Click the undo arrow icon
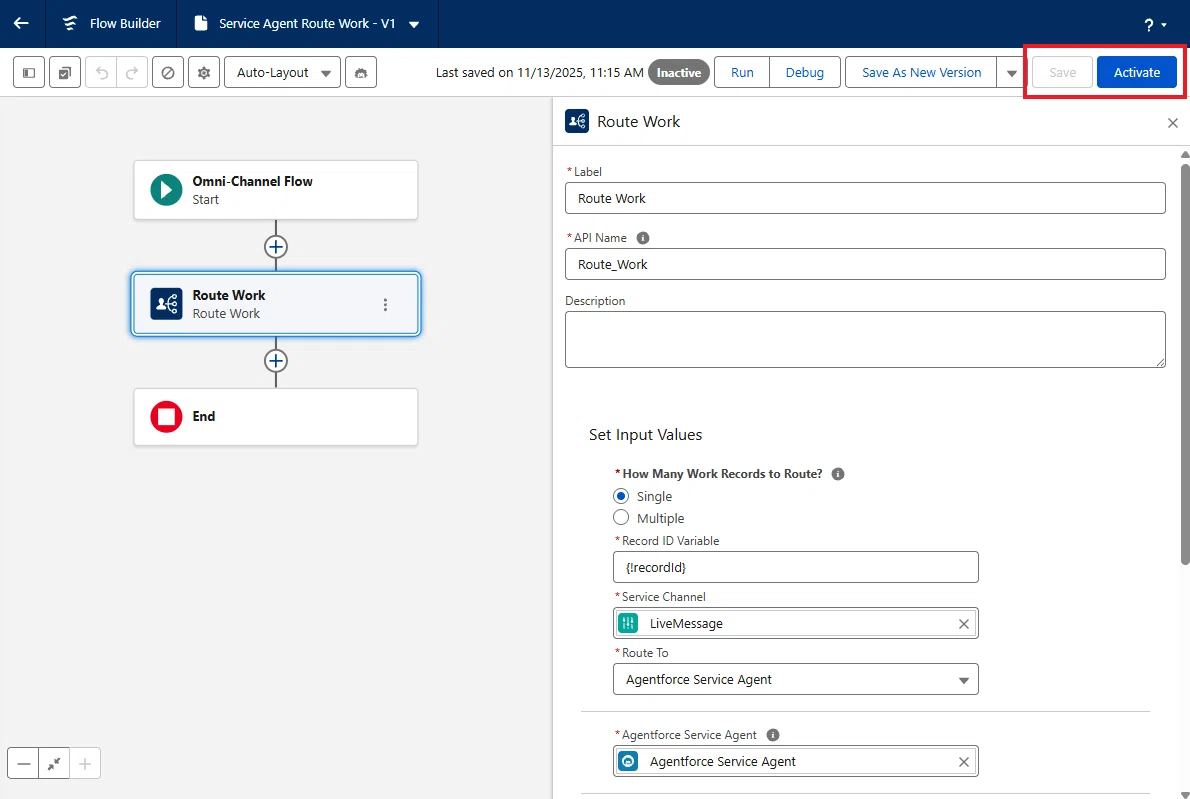This screenshot has width=1190, height=799. click(102, 73)
